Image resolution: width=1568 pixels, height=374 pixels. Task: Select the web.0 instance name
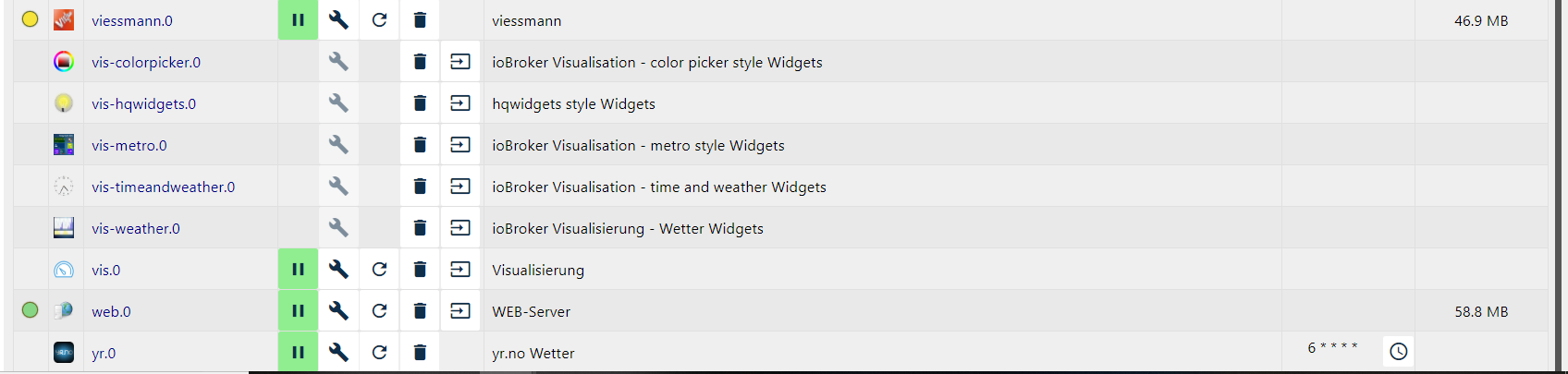[111, 312]
